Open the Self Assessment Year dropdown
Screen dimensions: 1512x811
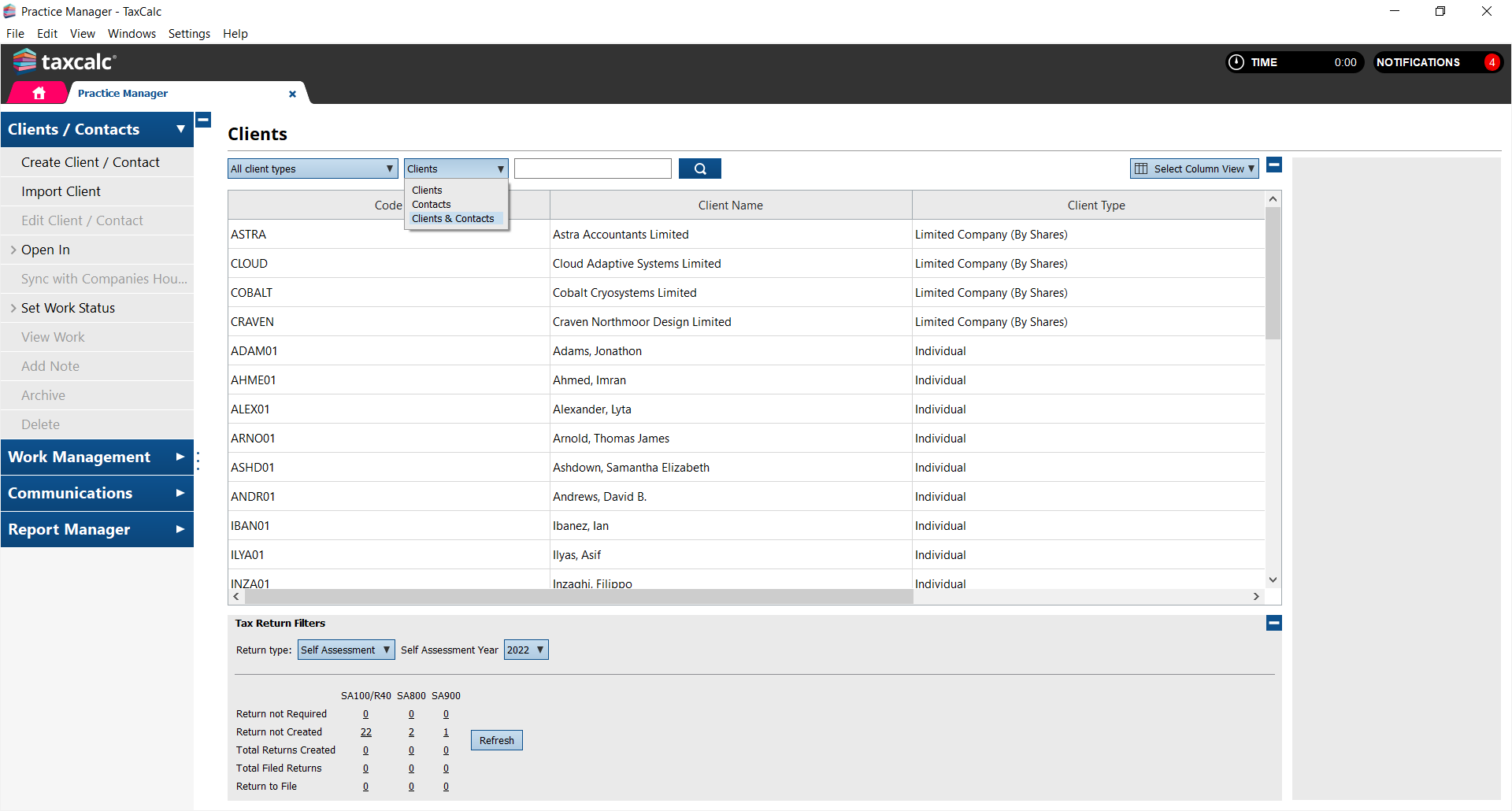[x=525, y=650]
